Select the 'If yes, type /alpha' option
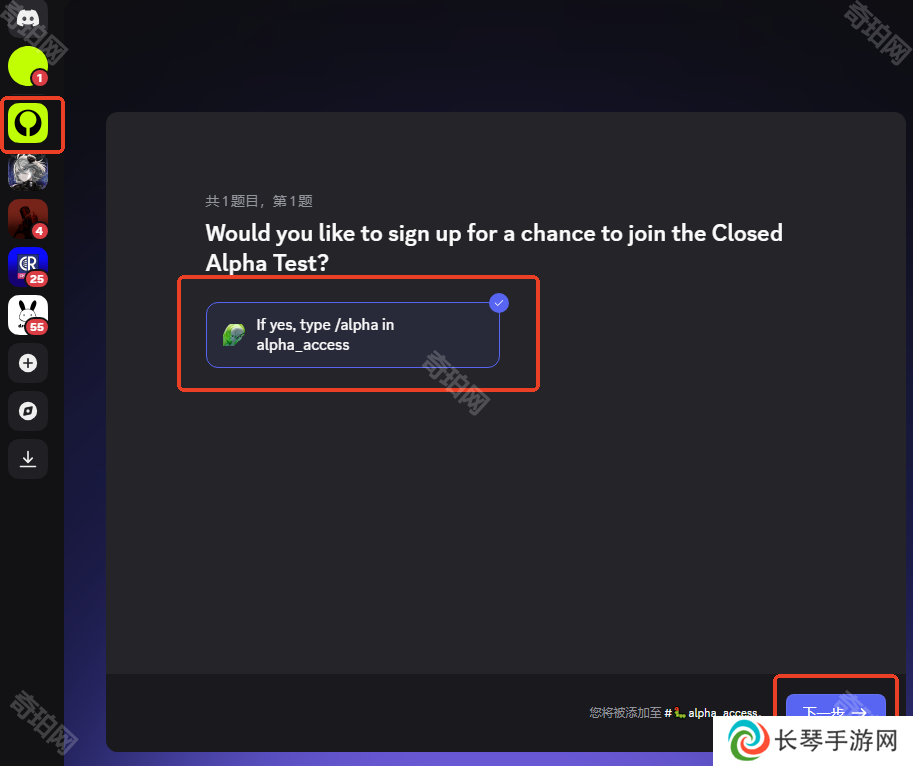This screenshot has width=913, height=766. tap(353, 335)
